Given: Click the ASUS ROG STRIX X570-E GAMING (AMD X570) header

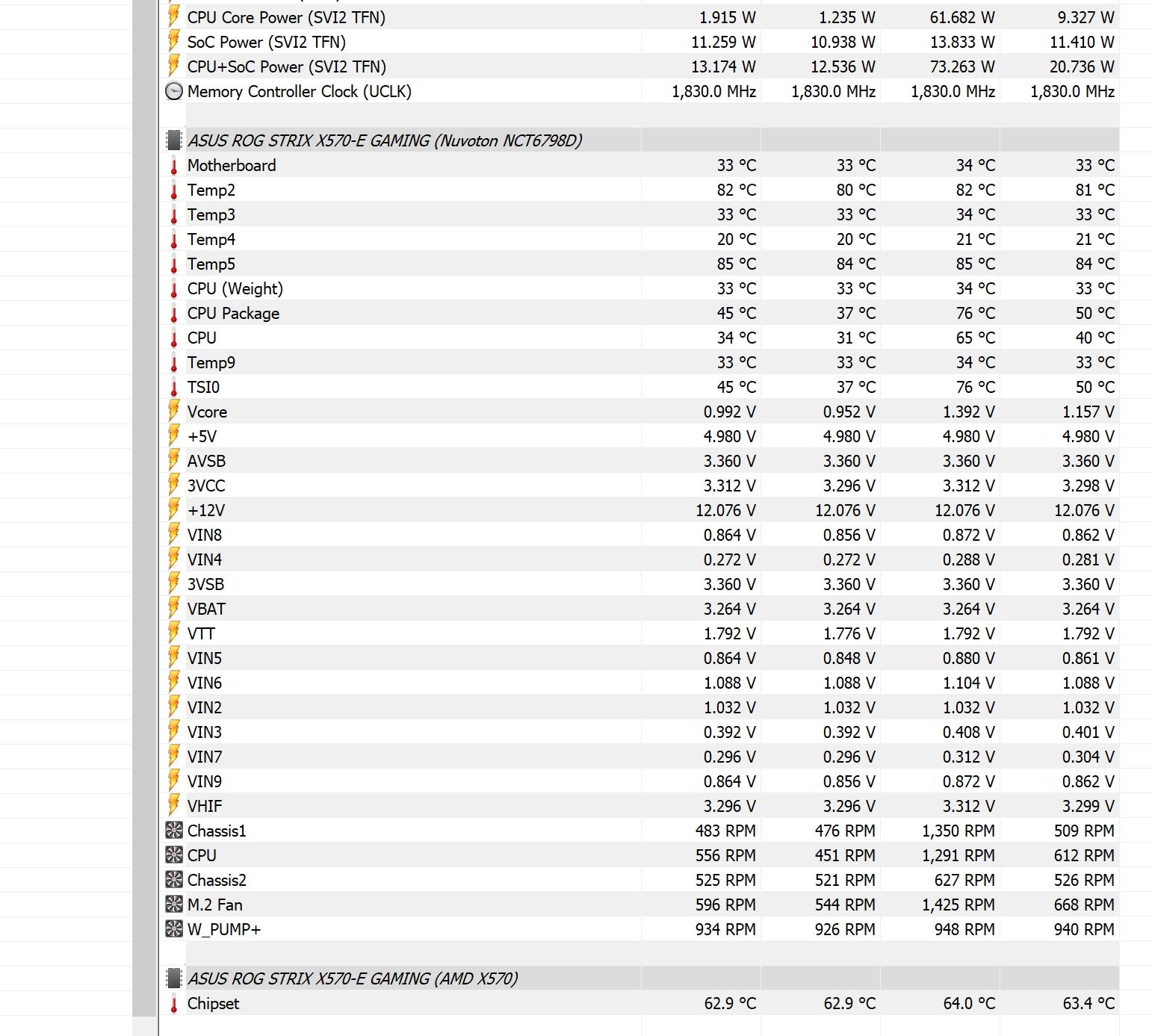Looking at the screenshot, I should click(x=352, y=978).
